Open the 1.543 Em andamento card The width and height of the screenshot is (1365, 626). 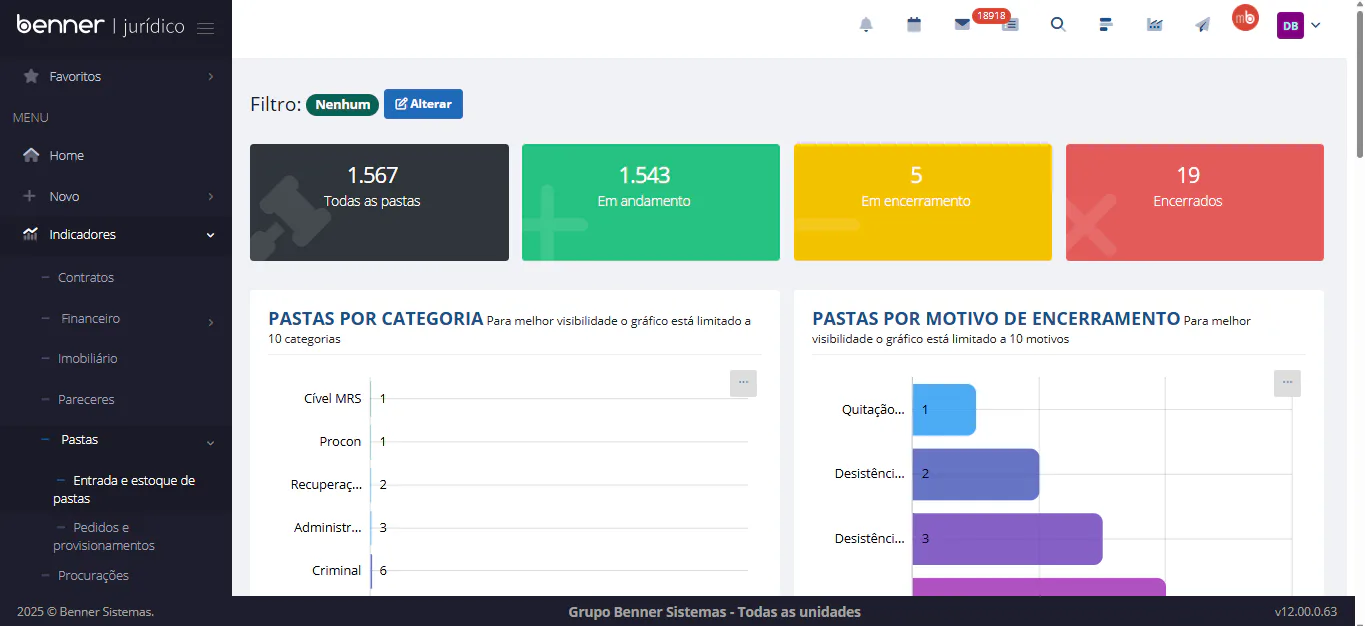pyautogui.click(x=651, y=202)
